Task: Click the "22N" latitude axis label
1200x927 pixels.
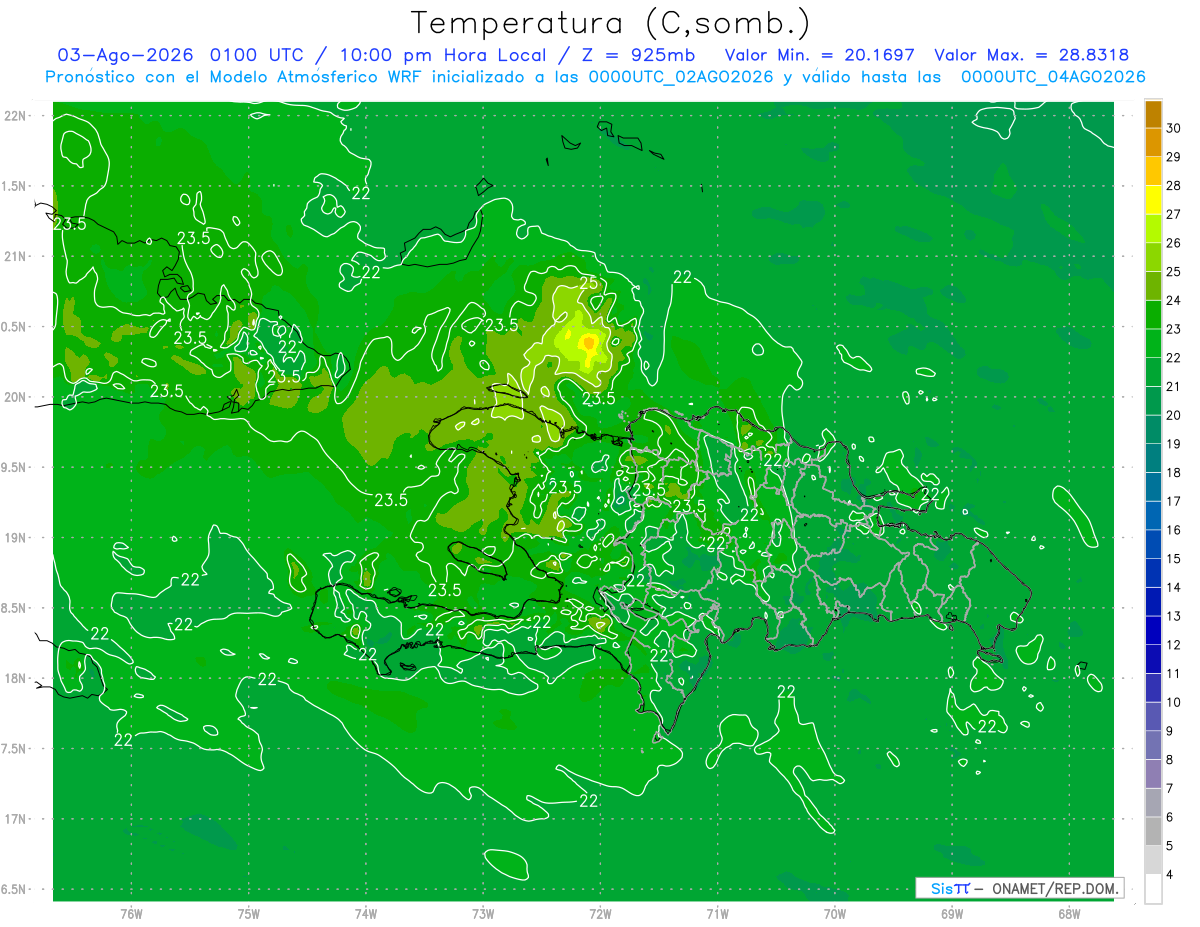Action: [x=15, y=115]
